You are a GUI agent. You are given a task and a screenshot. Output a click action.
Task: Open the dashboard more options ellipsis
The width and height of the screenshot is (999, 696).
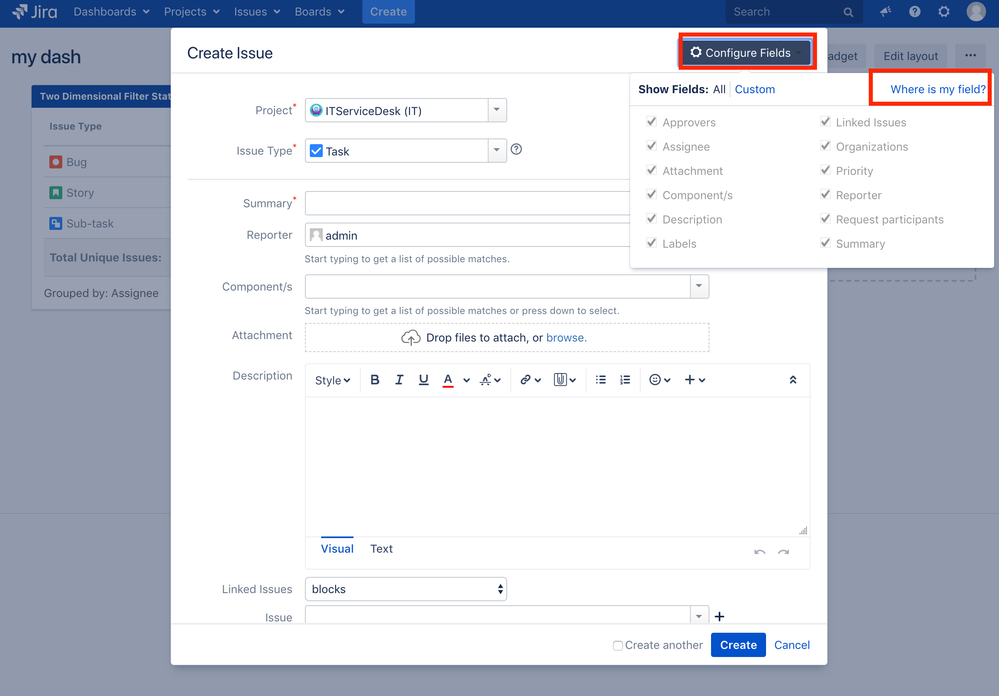pyautogui.click(x=970, y=55)
